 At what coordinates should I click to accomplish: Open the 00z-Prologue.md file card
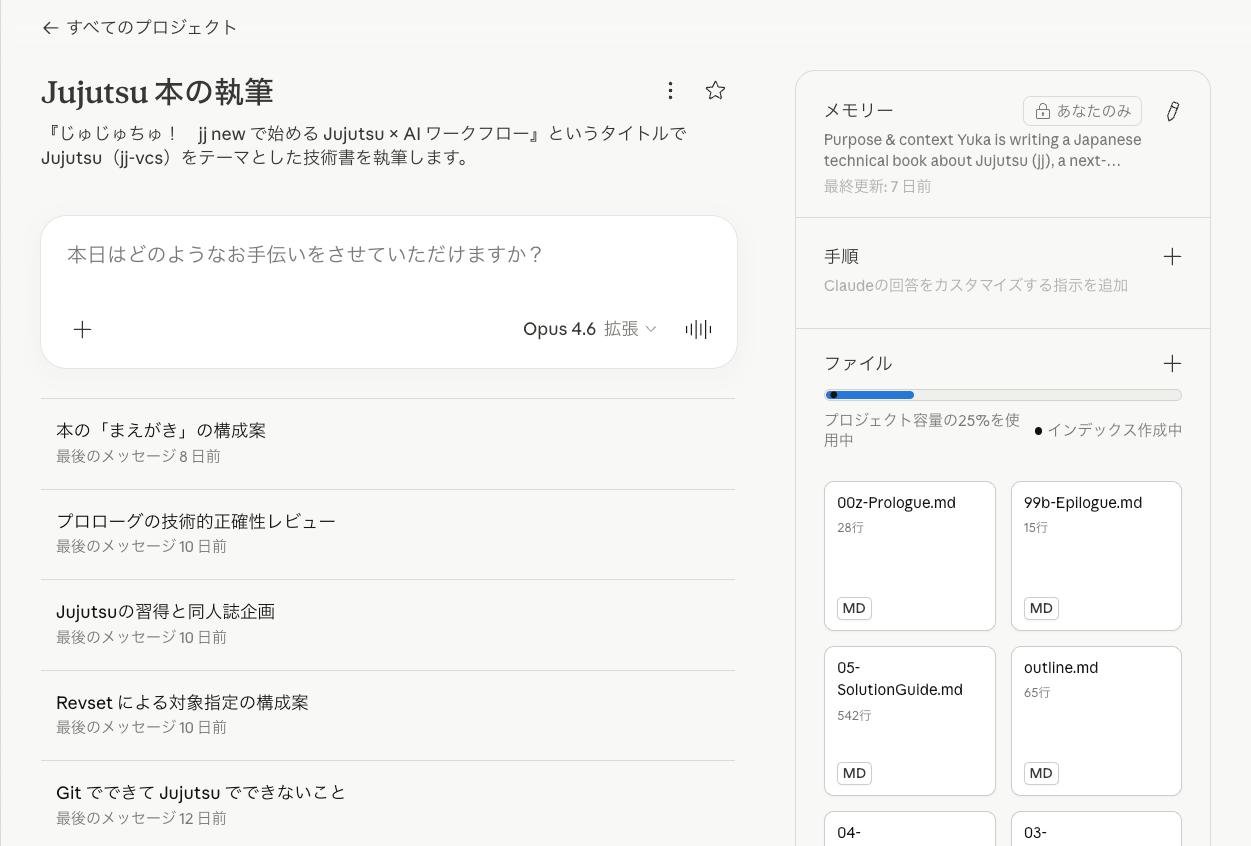tap(909, 556)
